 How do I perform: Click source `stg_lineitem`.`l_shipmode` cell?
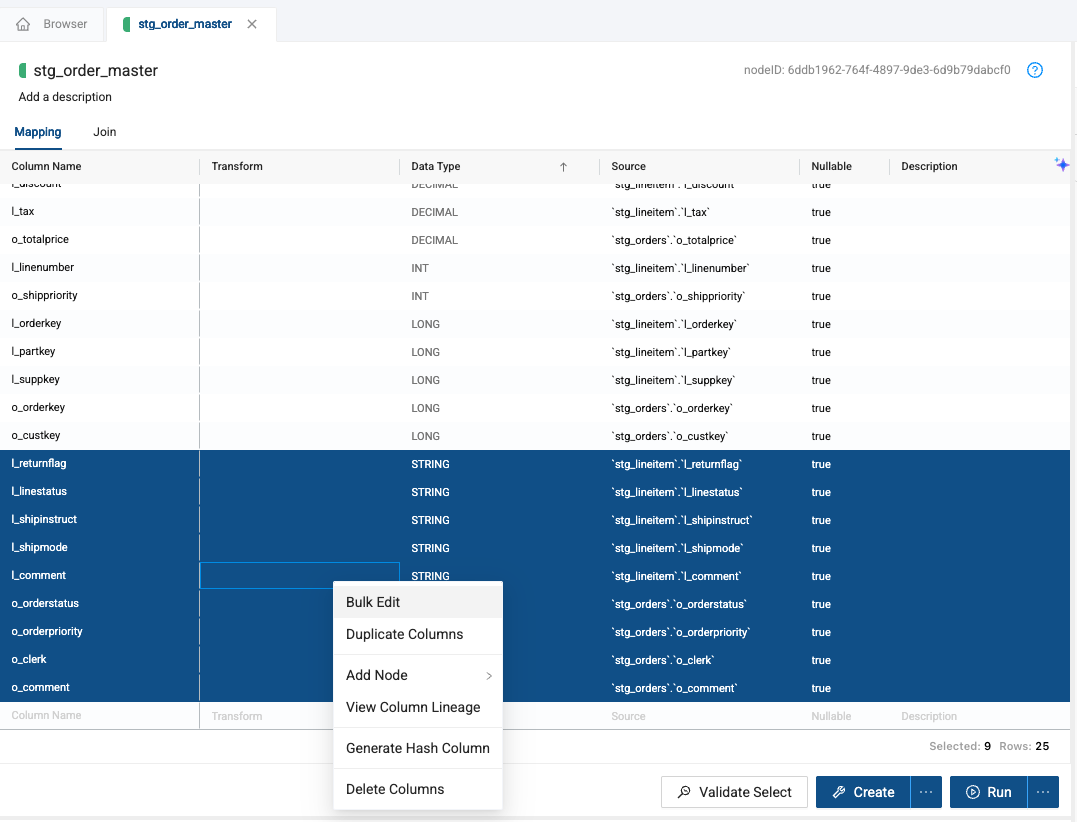click(677, 548)
